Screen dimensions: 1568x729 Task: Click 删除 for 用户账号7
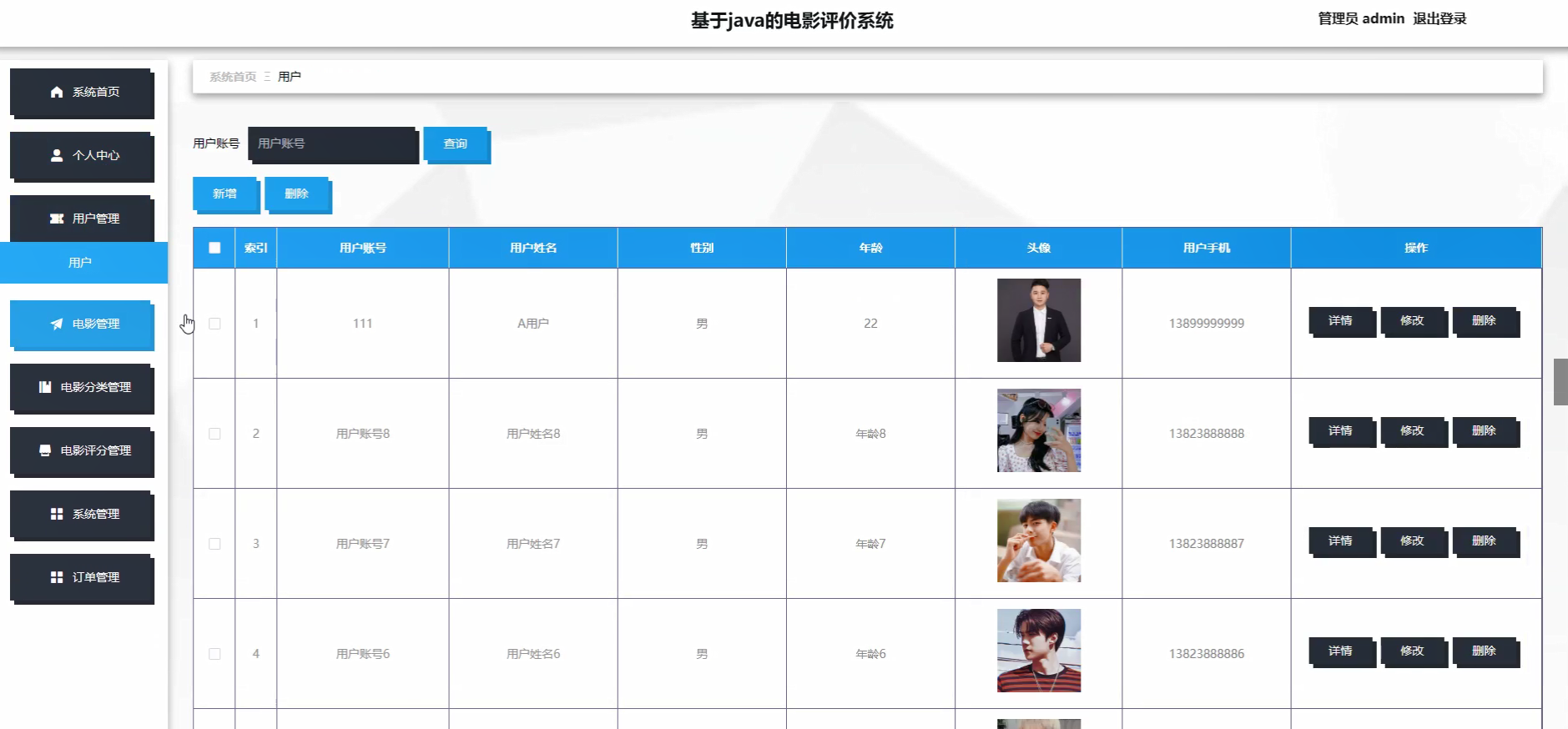pos(1485,542)
